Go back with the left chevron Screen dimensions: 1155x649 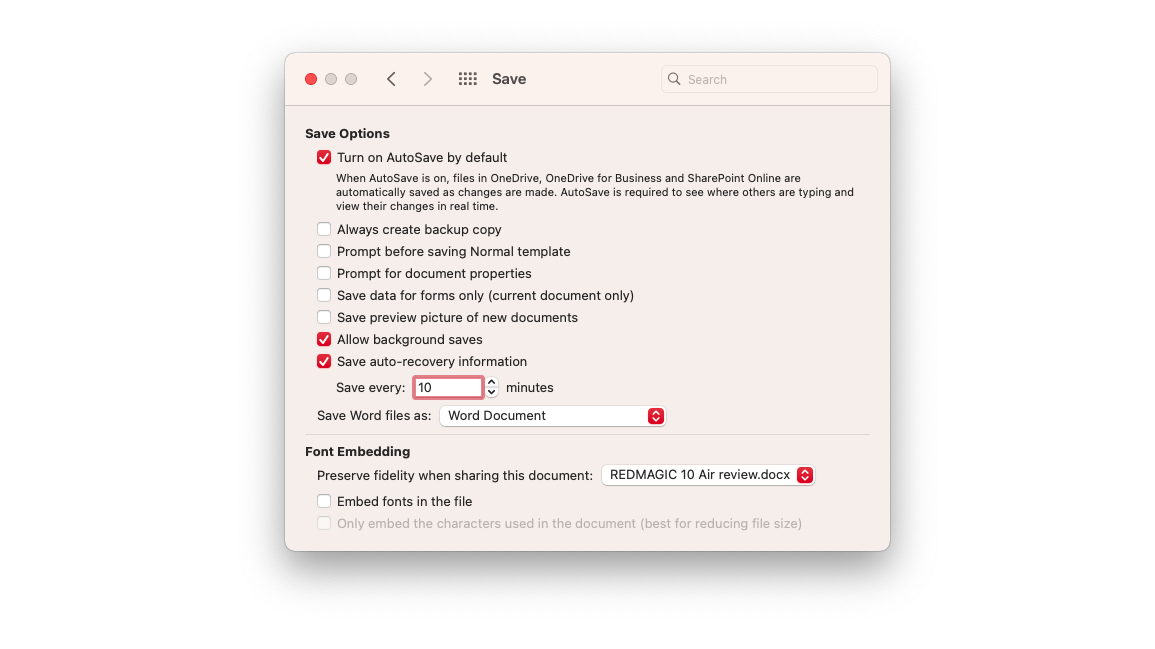[x=391, y=79]
